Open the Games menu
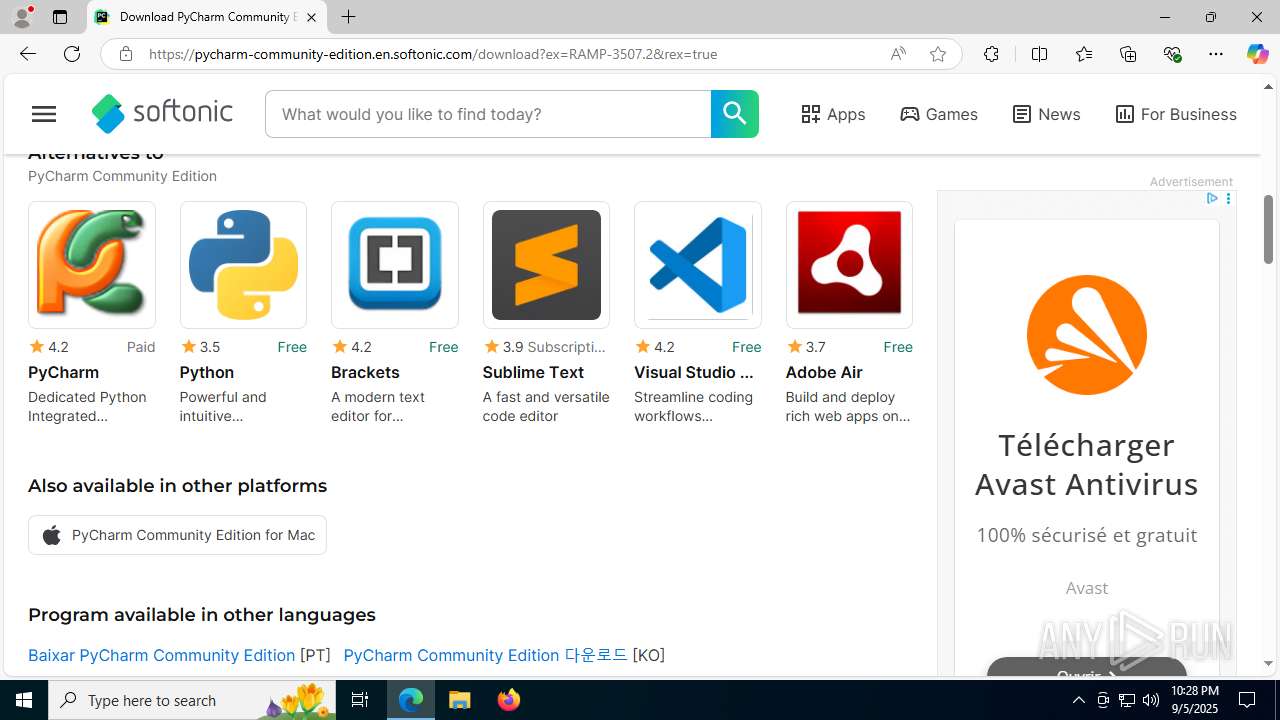 [939, 114]
